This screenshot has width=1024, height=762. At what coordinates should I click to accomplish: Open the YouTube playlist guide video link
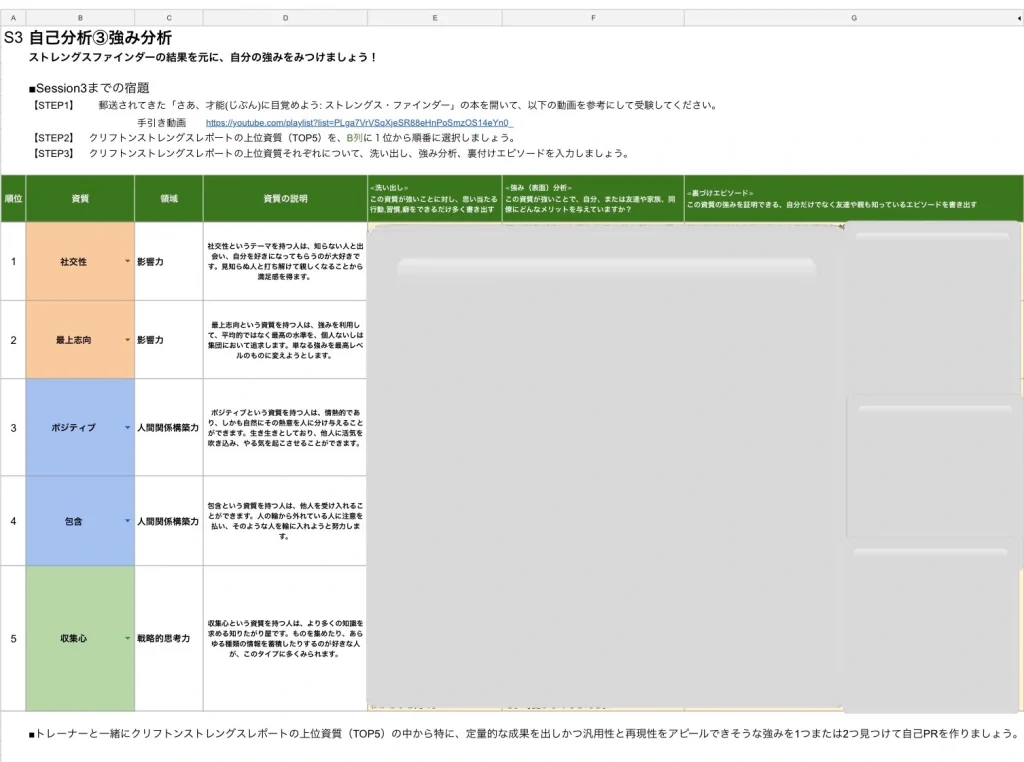358,123
